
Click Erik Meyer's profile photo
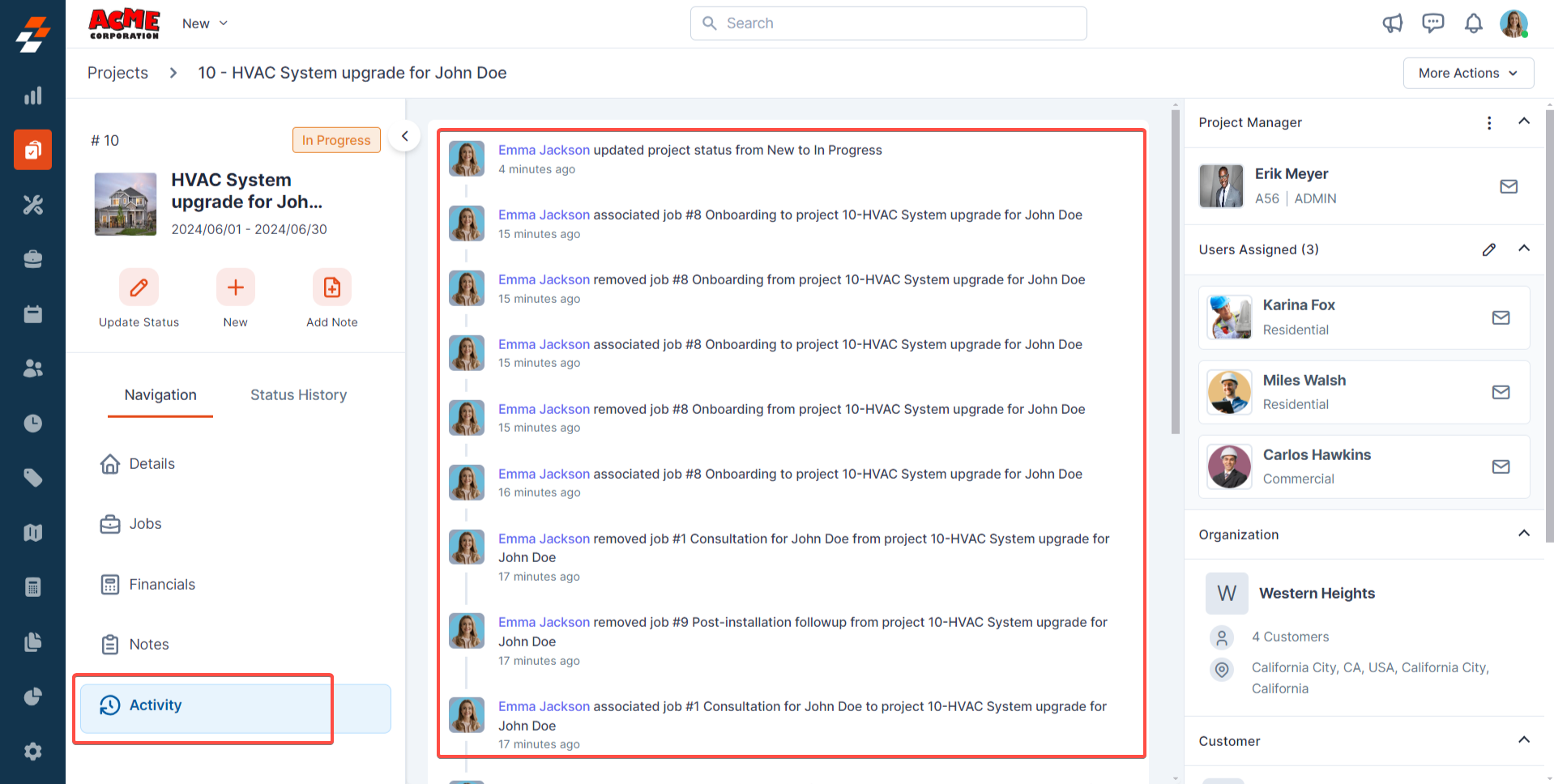[1221, 186]
